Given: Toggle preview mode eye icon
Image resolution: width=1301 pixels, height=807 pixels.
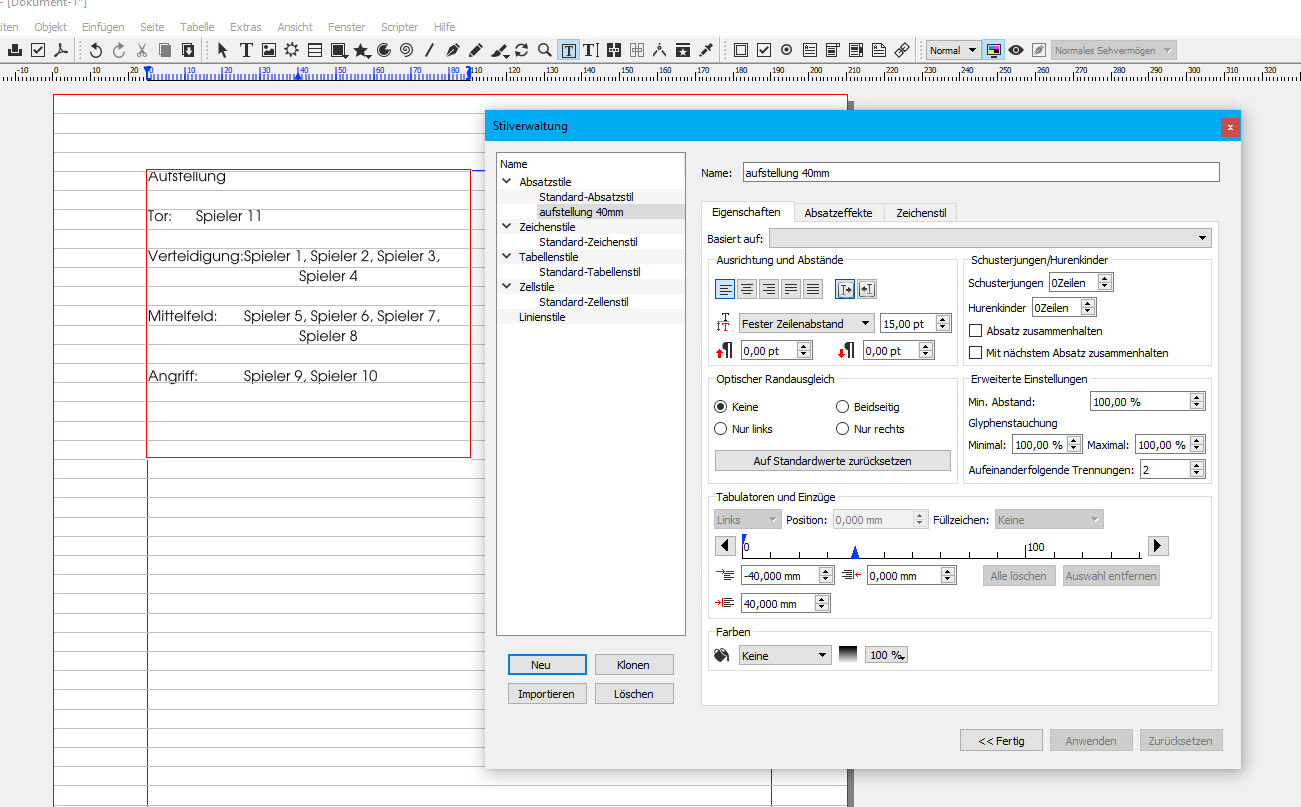Looking at the screenshot, I should (1016, 50).
